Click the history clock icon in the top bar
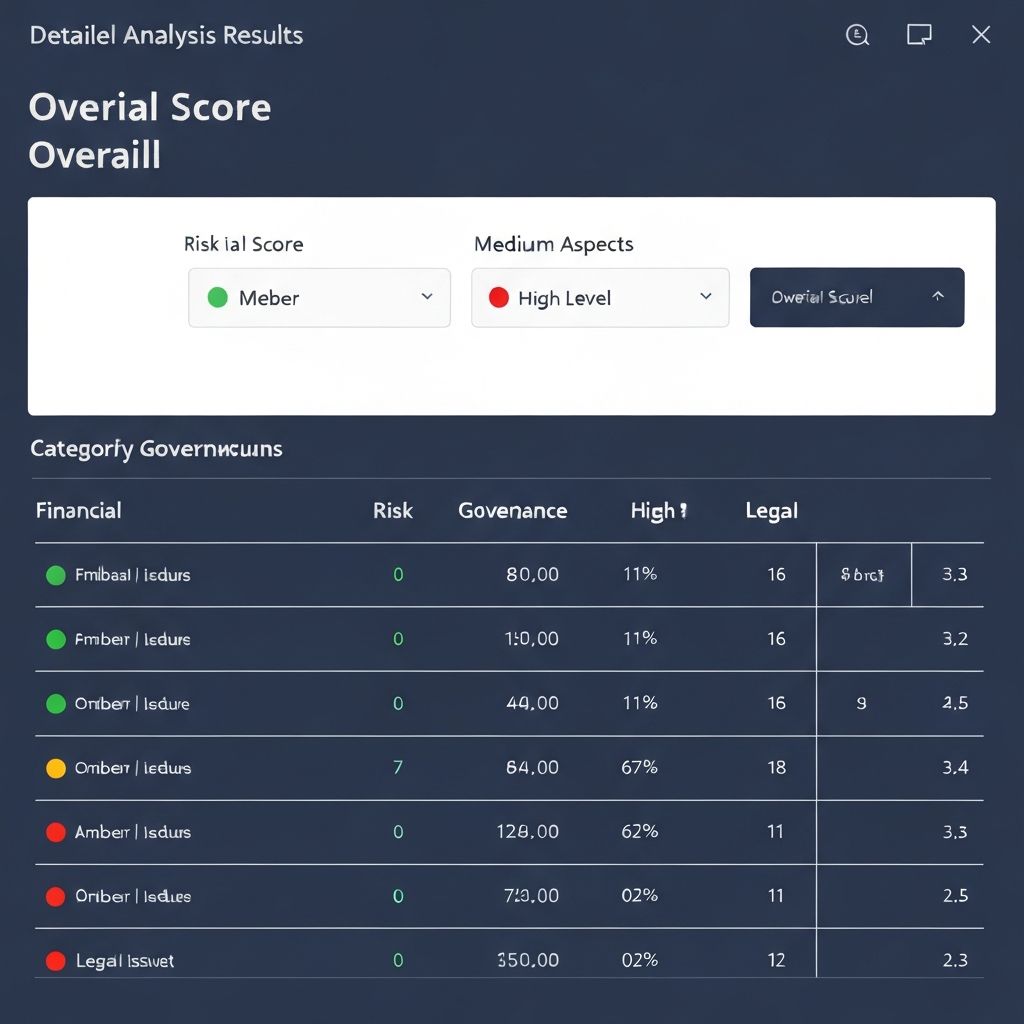The width and height of the screenshot is (1024, 1024). pos(857,34)
